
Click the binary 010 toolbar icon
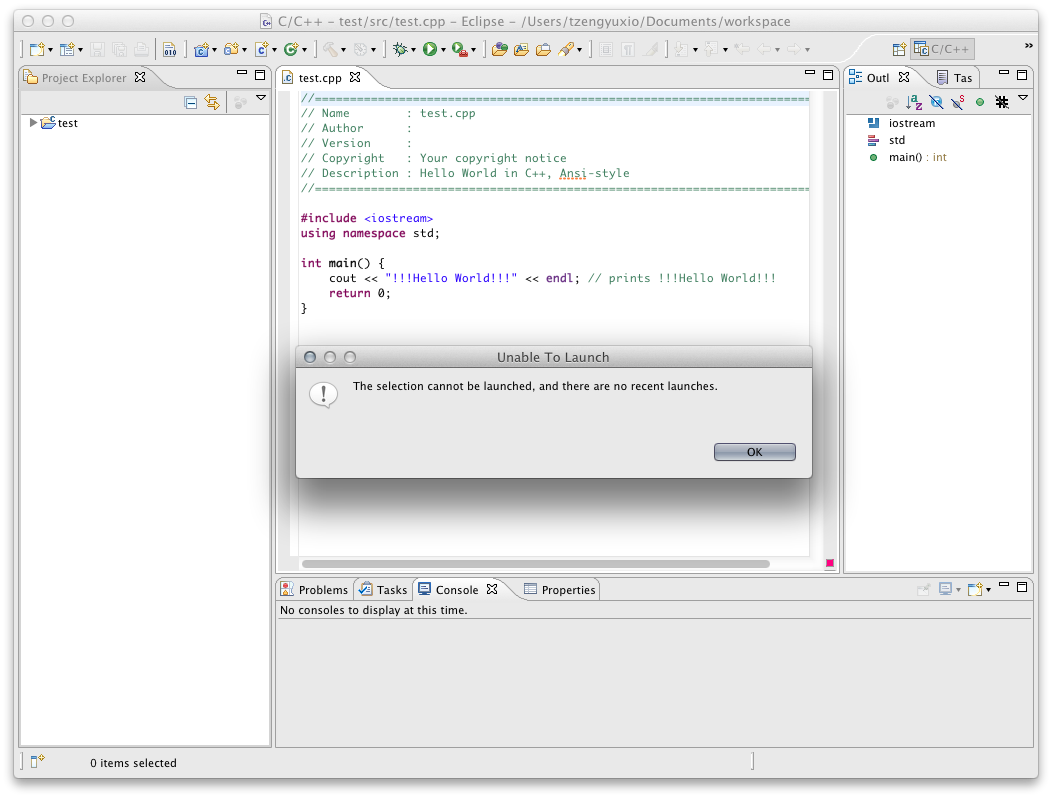tap(169, 48)
